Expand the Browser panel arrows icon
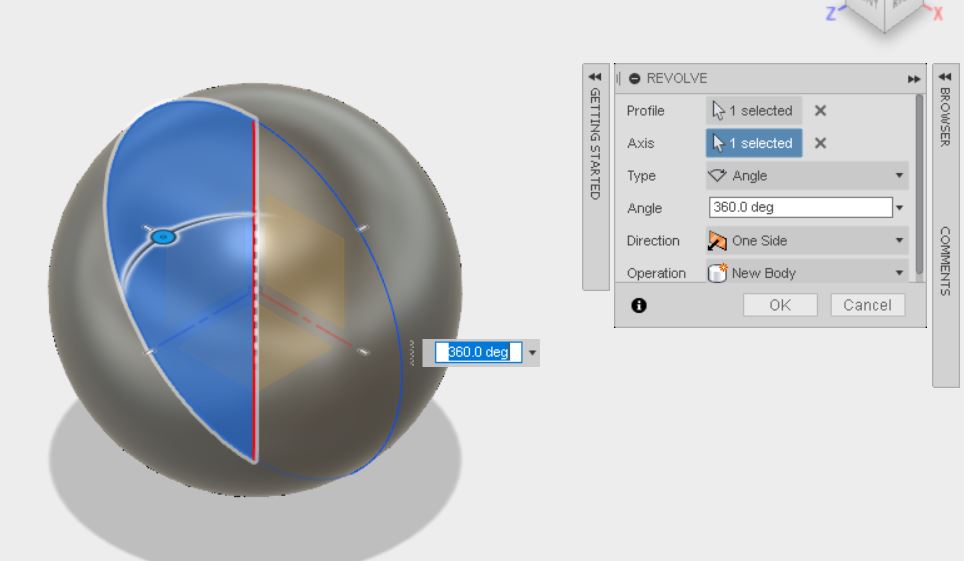964x561 pixels. pos(945,77)
